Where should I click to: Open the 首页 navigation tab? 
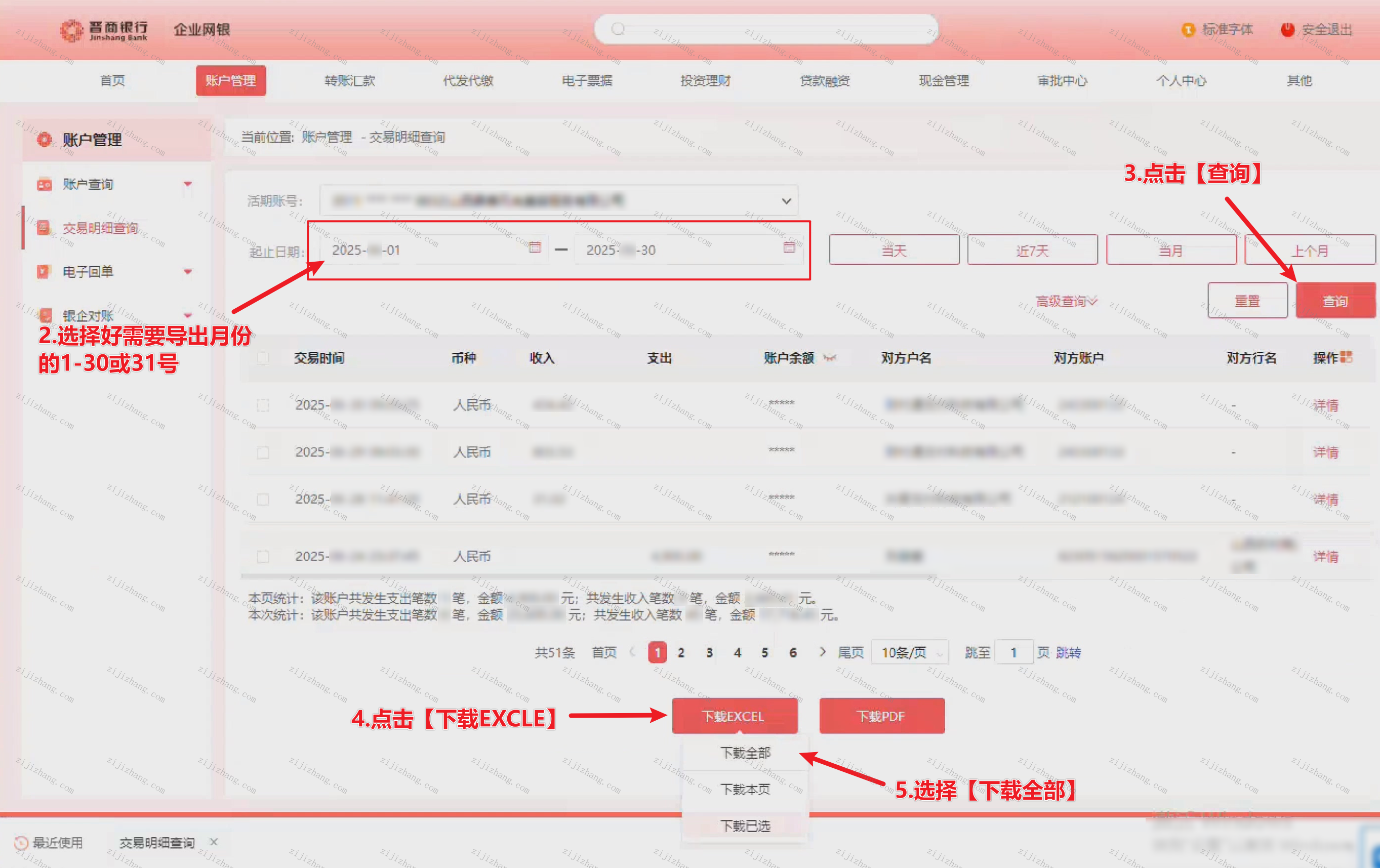pos(112,81)
